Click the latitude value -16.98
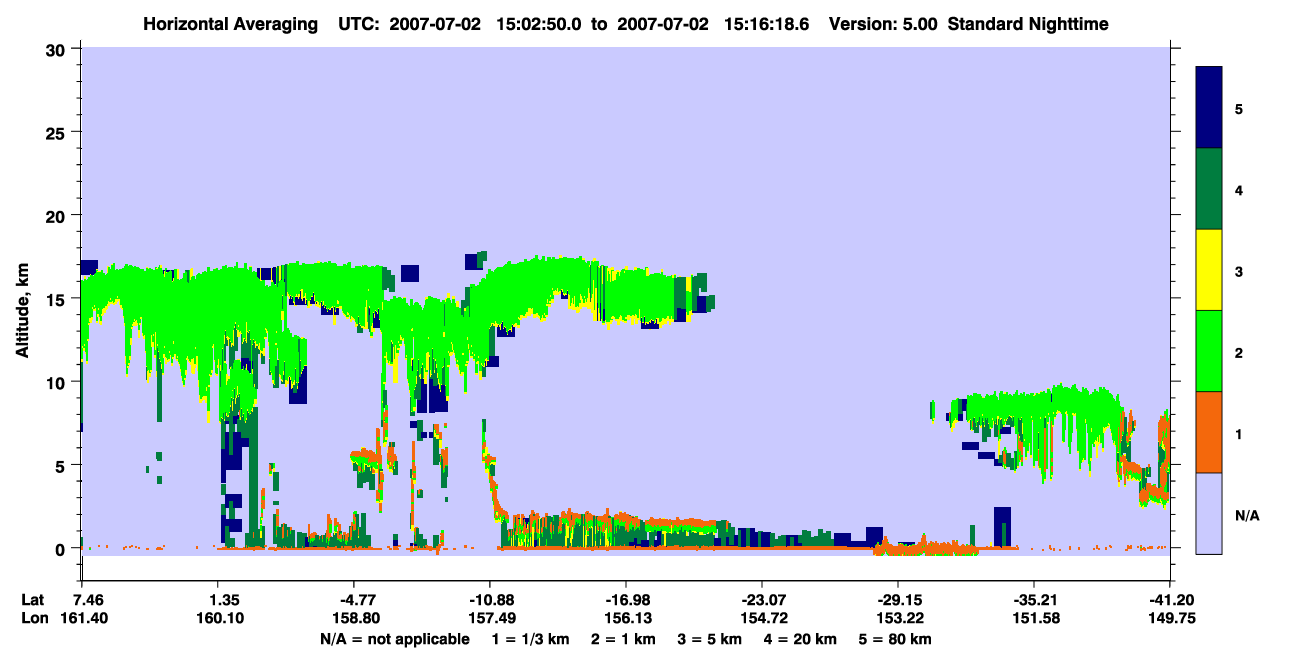Image resolution: width=1300 pixels, height=667 pixels. point(625,601)
